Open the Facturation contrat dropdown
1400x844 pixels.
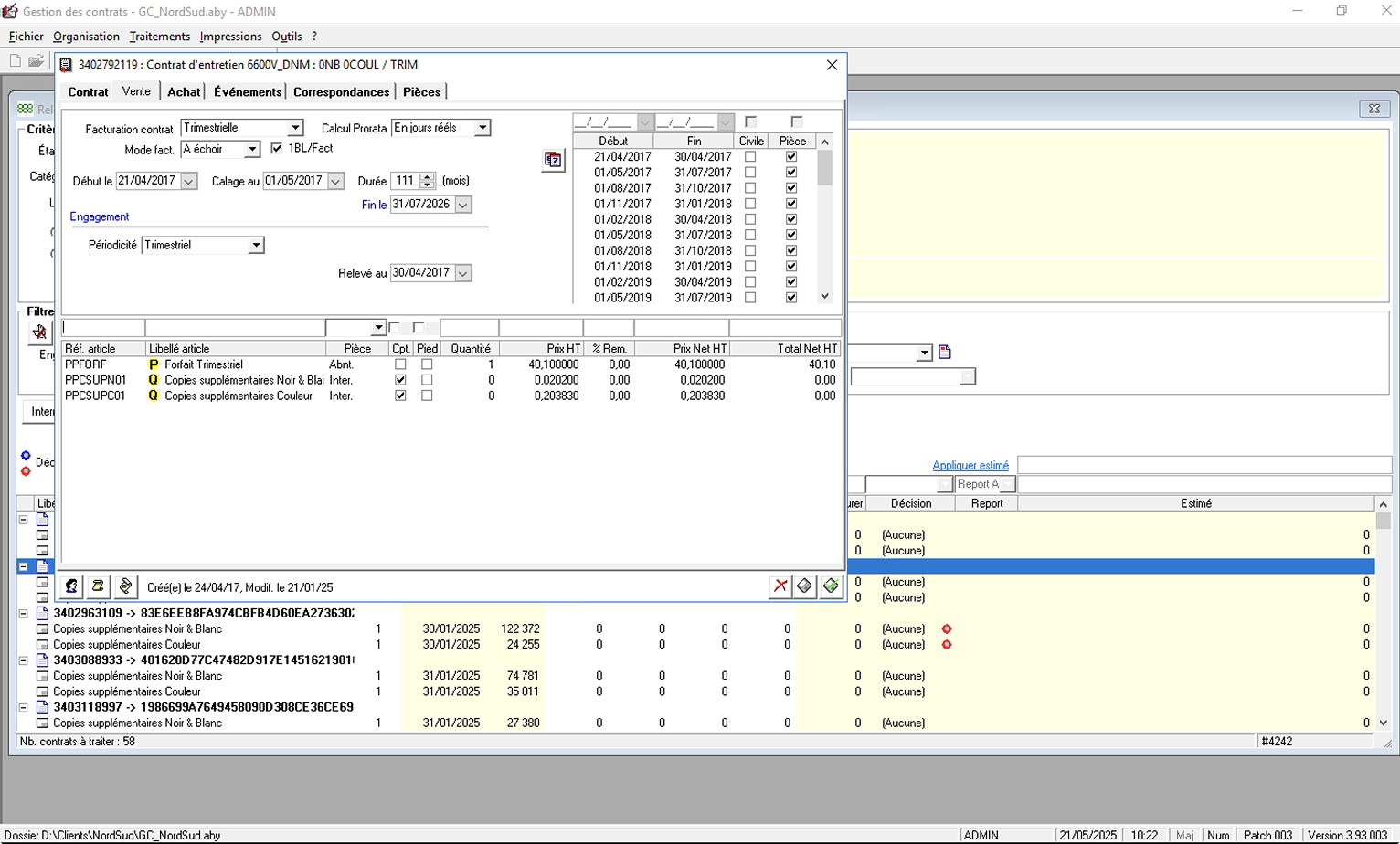pyautogui.click(x=295, y=129)
